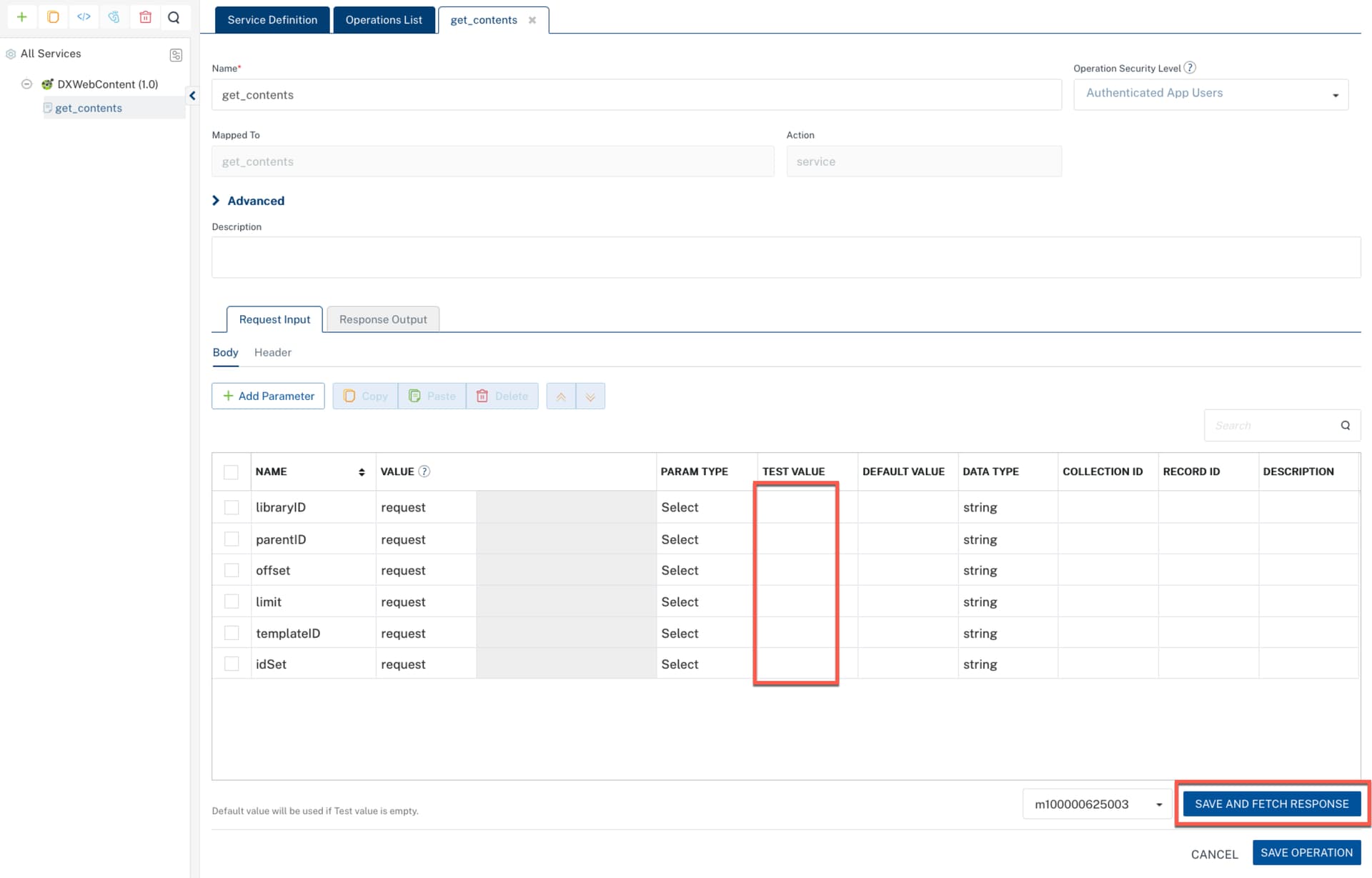Image resolution: width=1372 pixels, height=878 pixels.
Task: Click the Save and Fetch Response button
Action: pyautogui.click(x=1271, y=804)
